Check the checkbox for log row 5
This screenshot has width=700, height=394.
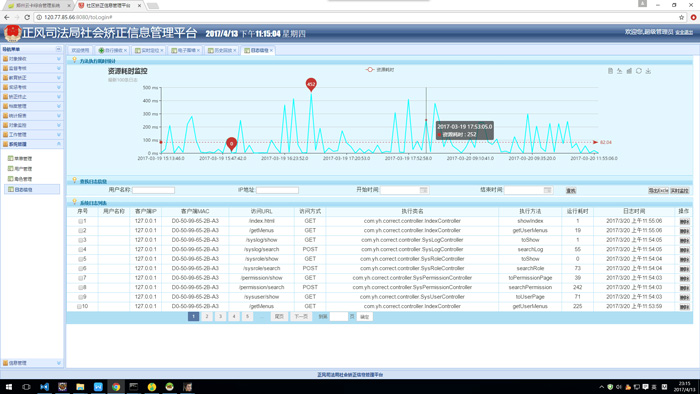pyautogui.click(x=81, y=259)
